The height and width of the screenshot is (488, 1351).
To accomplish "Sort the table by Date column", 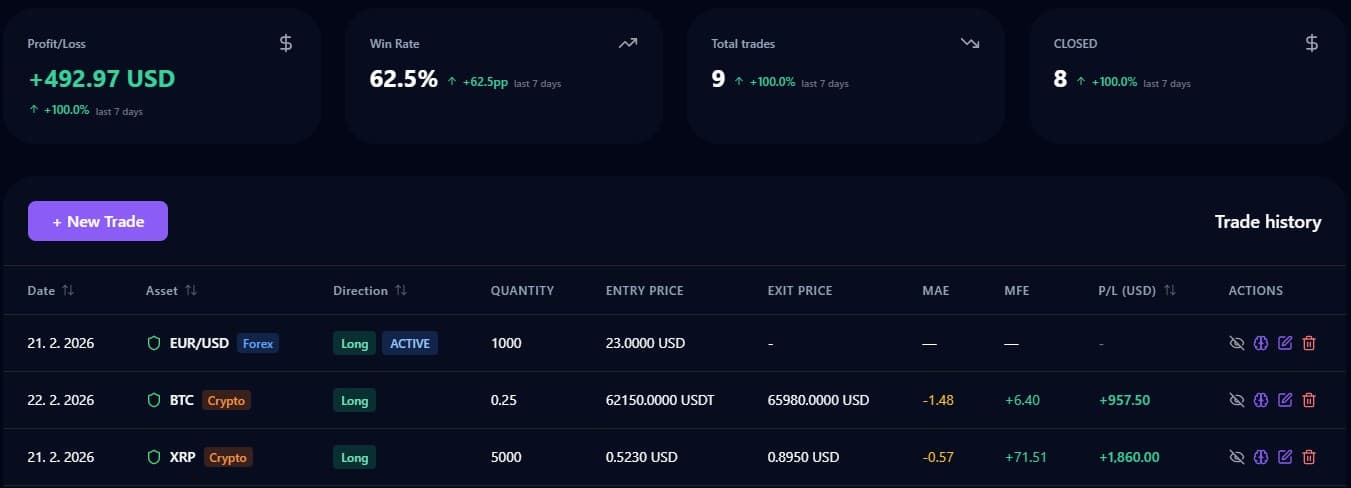I will [50, 290].
